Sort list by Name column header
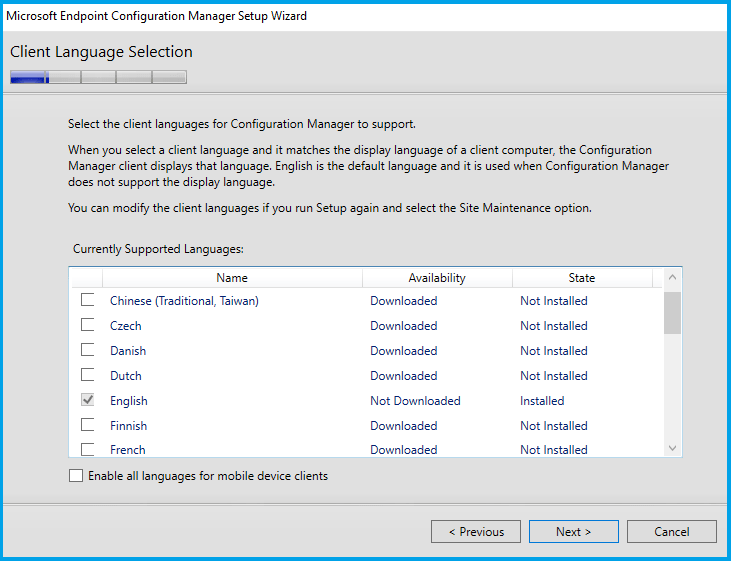 232,278
